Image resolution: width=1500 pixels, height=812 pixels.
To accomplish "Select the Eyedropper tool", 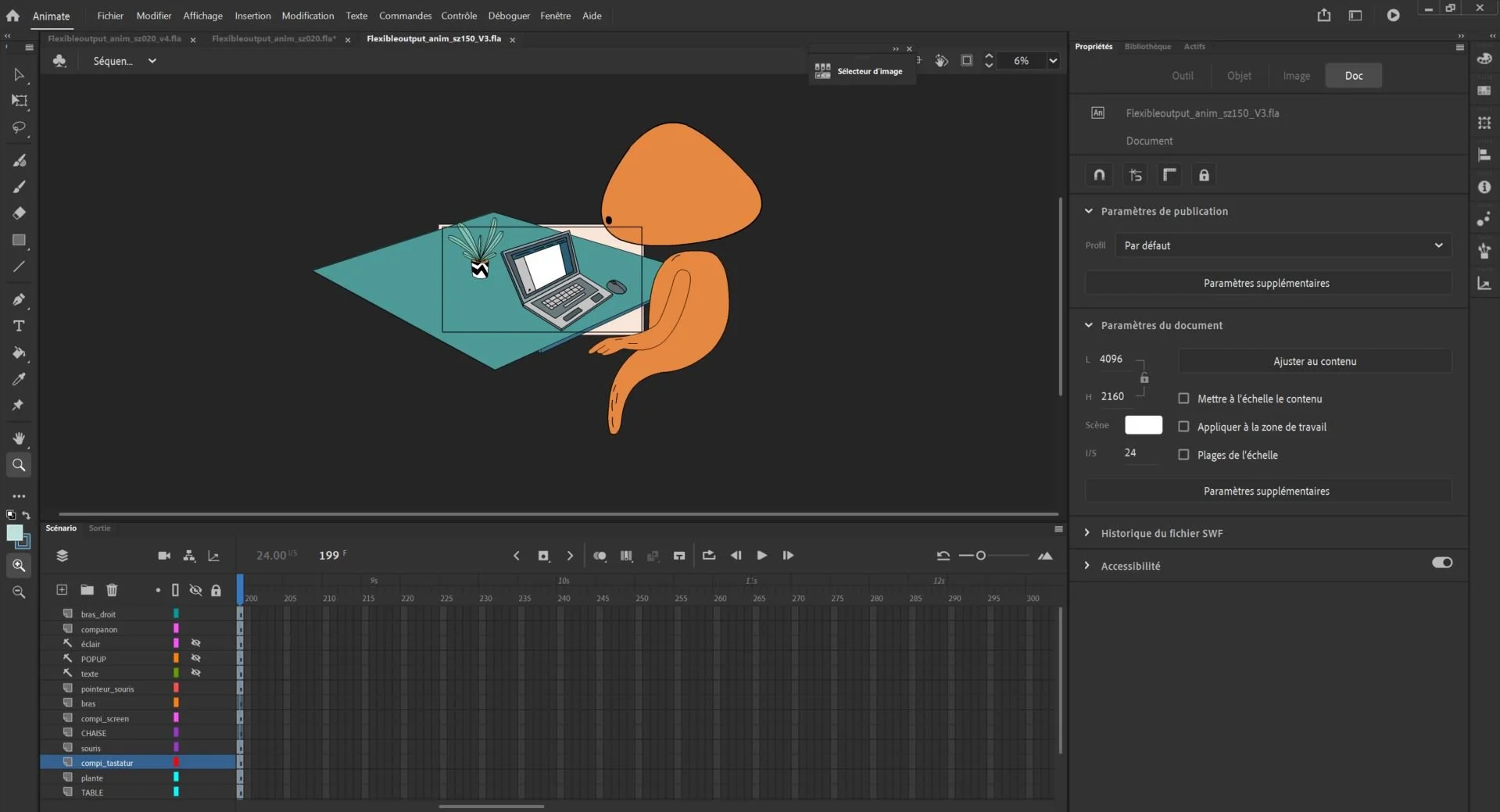I will tap(19, 379).
